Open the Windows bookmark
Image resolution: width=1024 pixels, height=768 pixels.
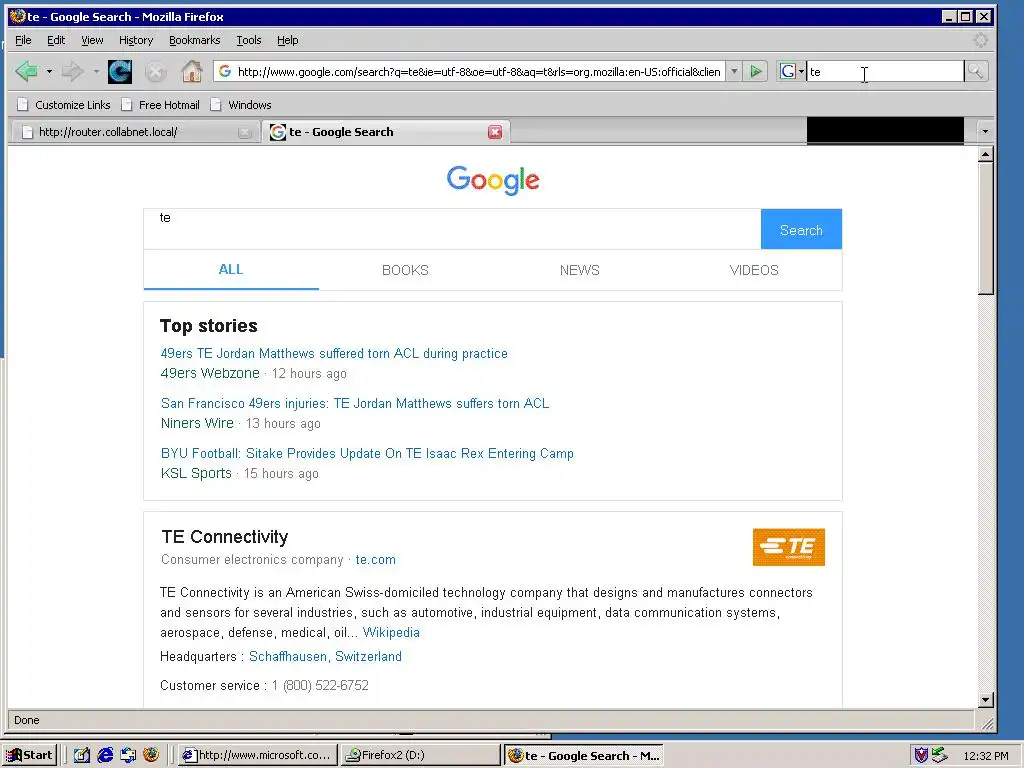[241, 105]
